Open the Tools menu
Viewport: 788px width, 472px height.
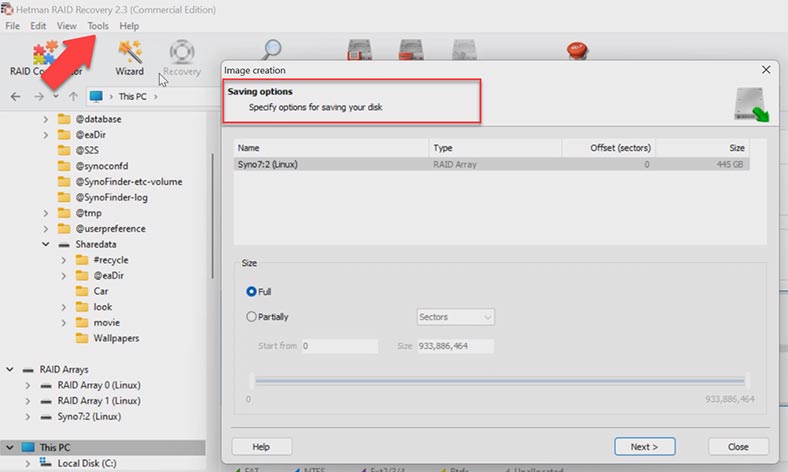pyautogui.click(x=98, y=26)
